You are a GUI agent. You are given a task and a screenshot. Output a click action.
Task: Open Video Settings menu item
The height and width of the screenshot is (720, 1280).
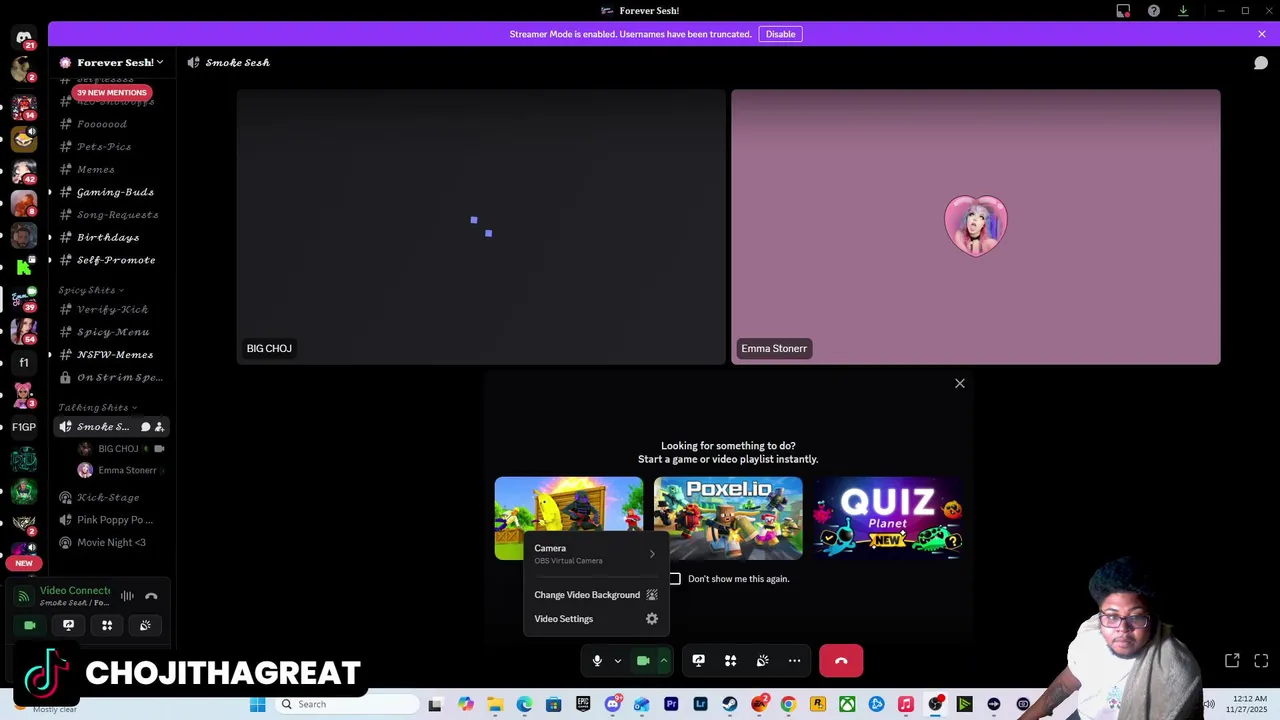[x=595, y=619]
